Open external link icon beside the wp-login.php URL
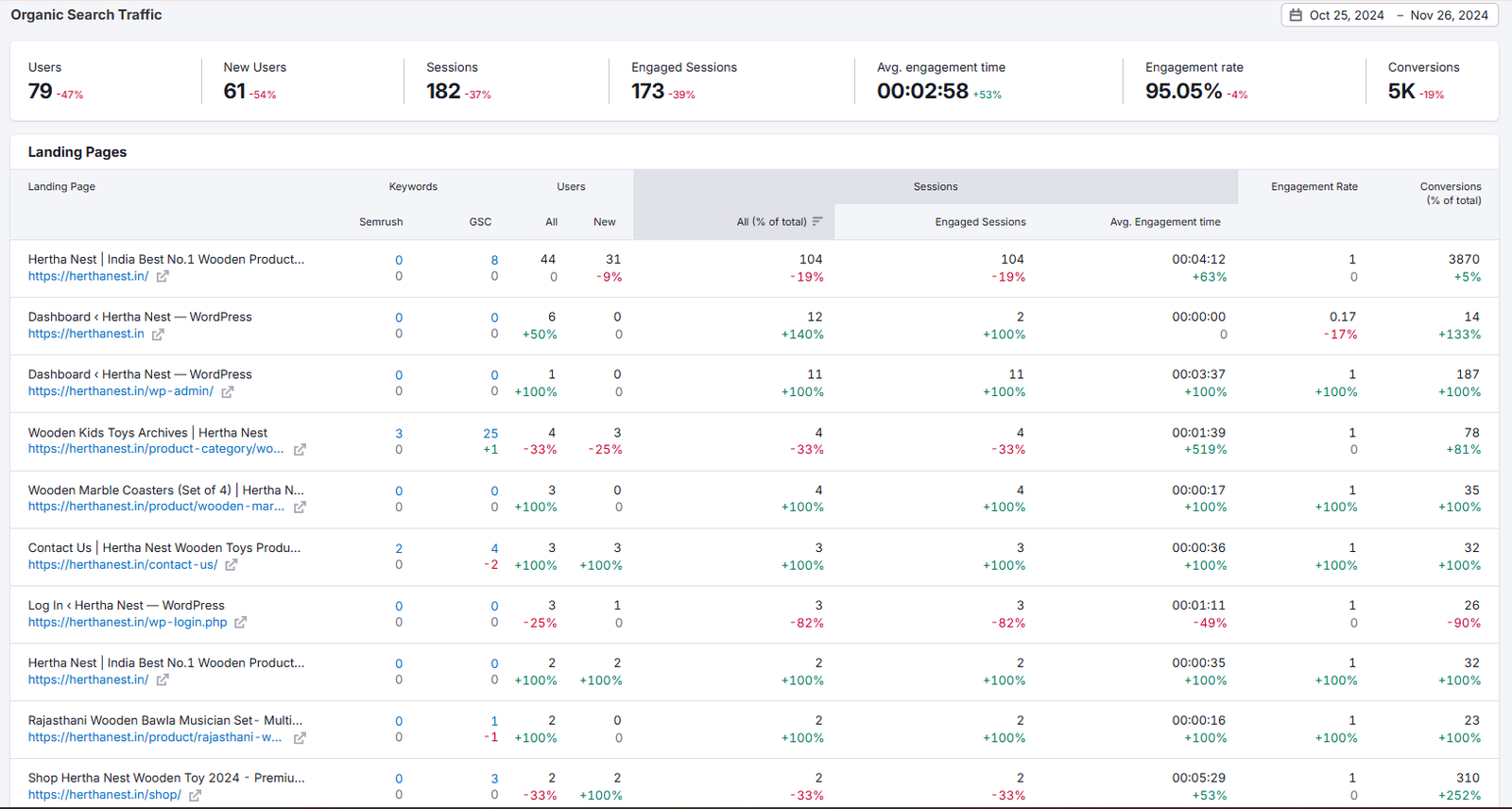Image resolution: width=1512 pixels, height=809 pixels. pos(240,623)
